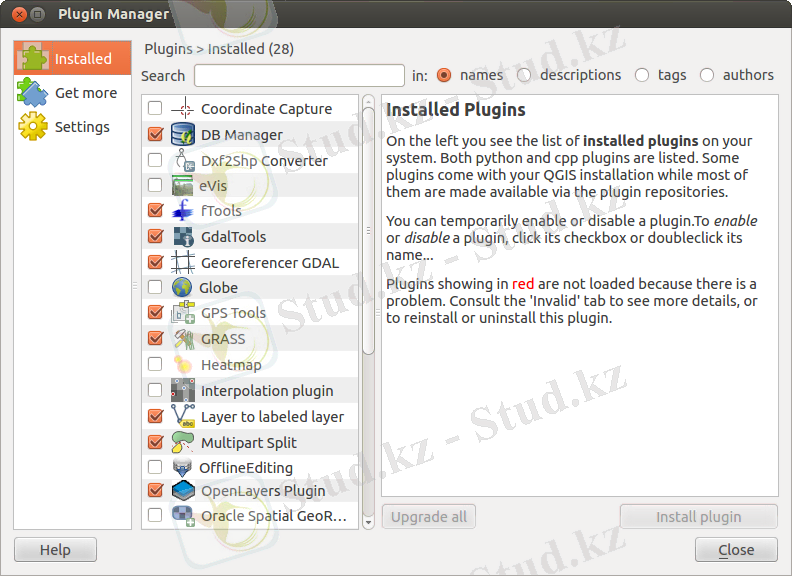
Task: Focus the plugin Search input field
Action: pos(299,75)
